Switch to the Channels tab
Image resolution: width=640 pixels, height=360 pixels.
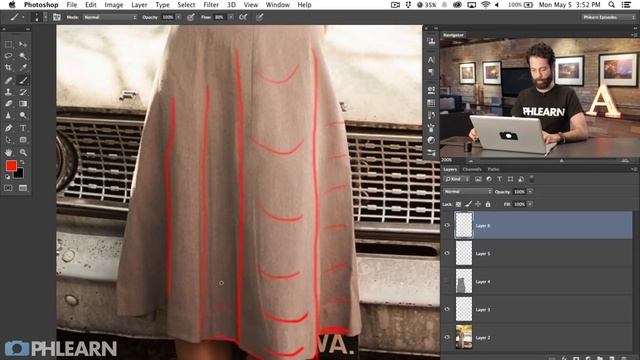point(472,169)
